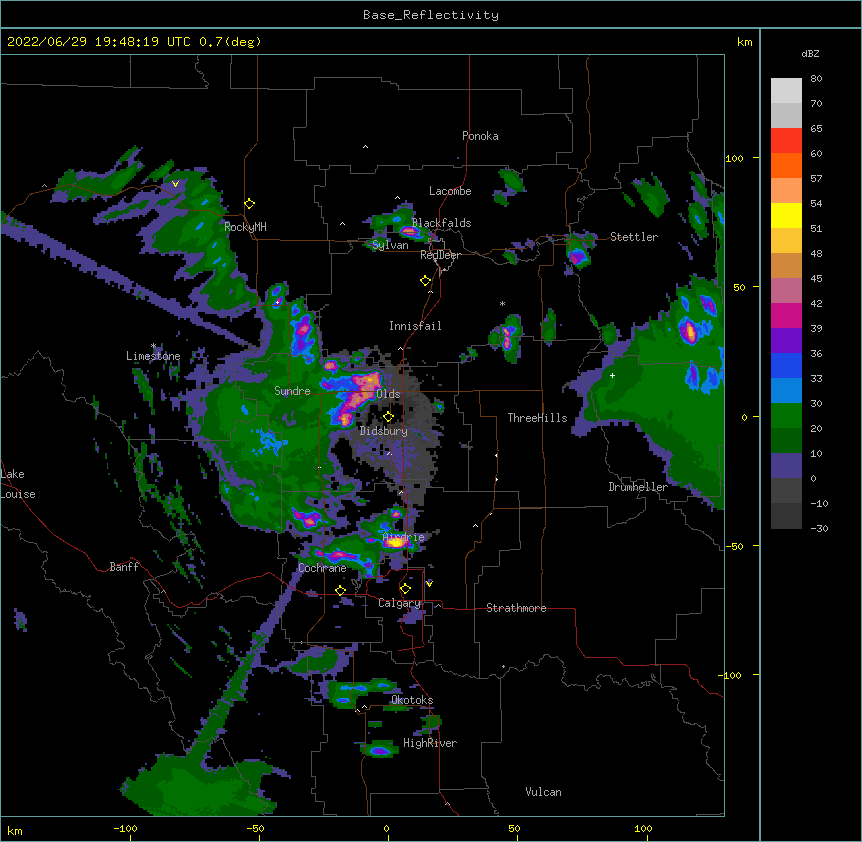Screen dimensions: 862x842
Task: Click the Limestone label
Action: coord(153,356)
